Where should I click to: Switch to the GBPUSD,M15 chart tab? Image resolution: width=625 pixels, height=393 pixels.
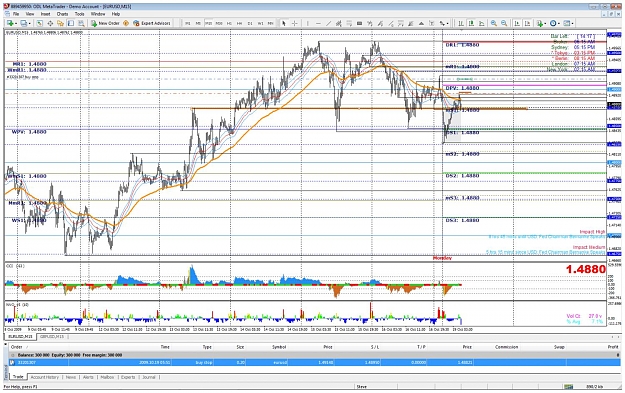52,337
